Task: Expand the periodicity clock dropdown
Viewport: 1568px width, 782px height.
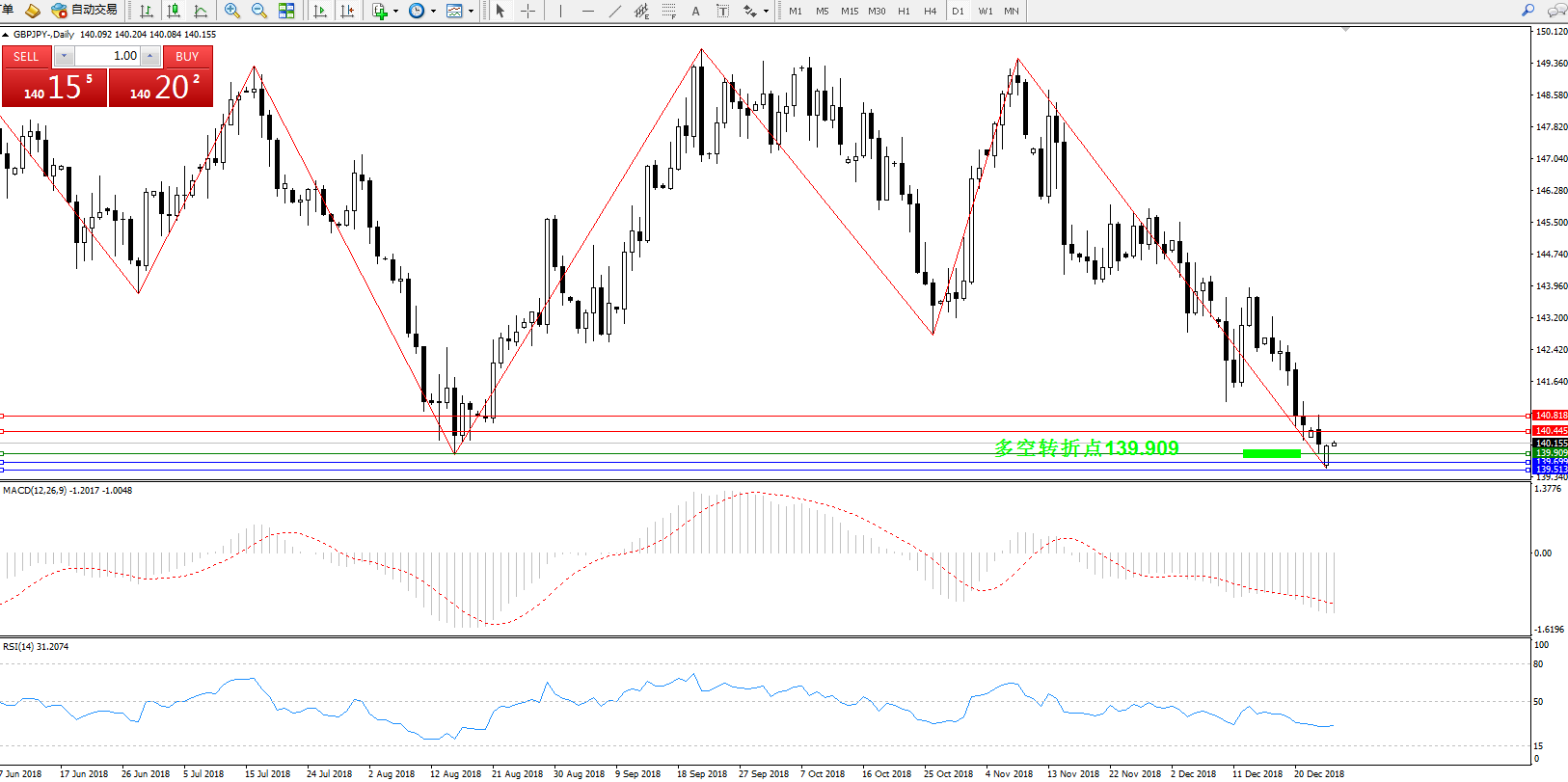Action: [x=433, y=12]
